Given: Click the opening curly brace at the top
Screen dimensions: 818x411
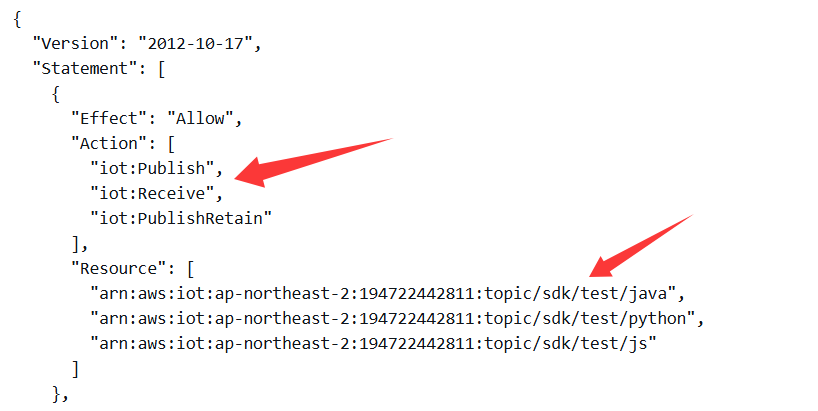Looking at the screenshot, I should (x=17, y=19).
